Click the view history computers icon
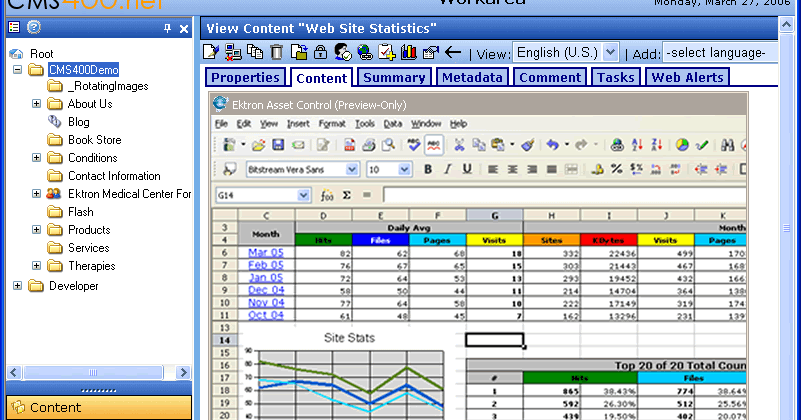 point(233,52)
